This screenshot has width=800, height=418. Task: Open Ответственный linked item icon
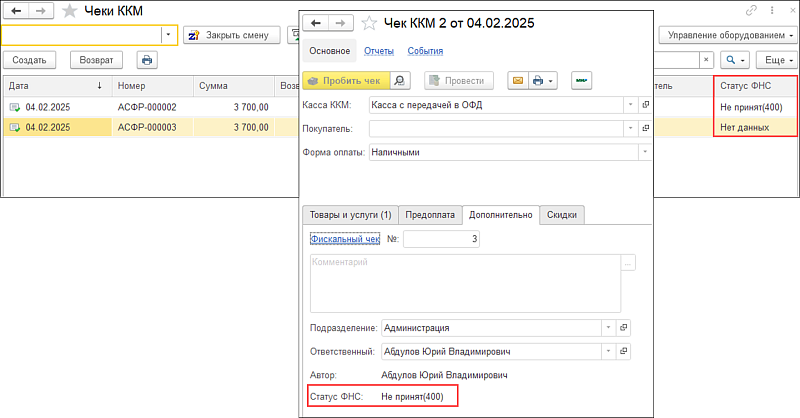coord(623,351)
